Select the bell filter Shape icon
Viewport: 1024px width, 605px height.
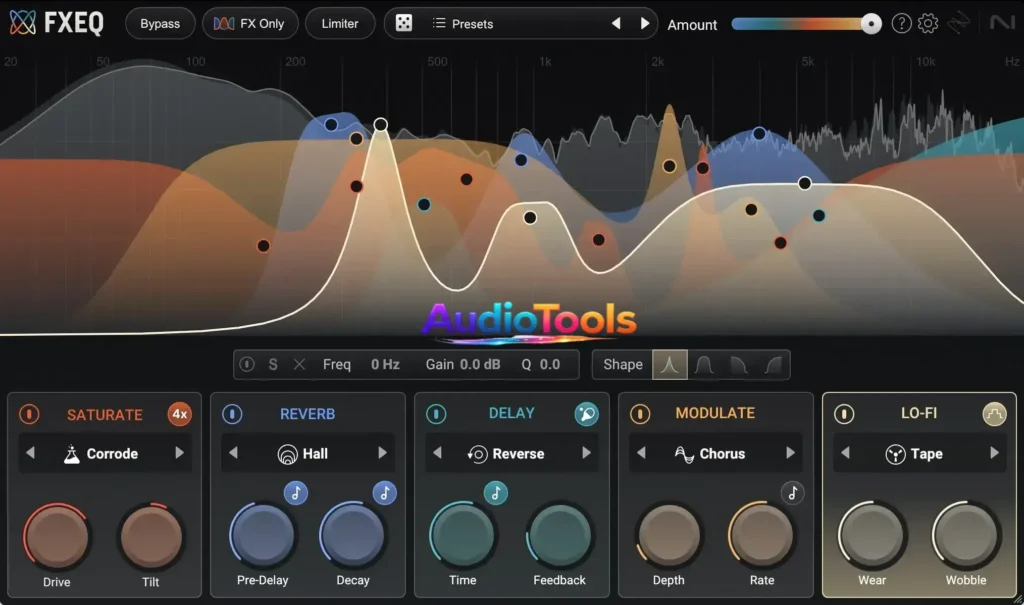point(670,364)
